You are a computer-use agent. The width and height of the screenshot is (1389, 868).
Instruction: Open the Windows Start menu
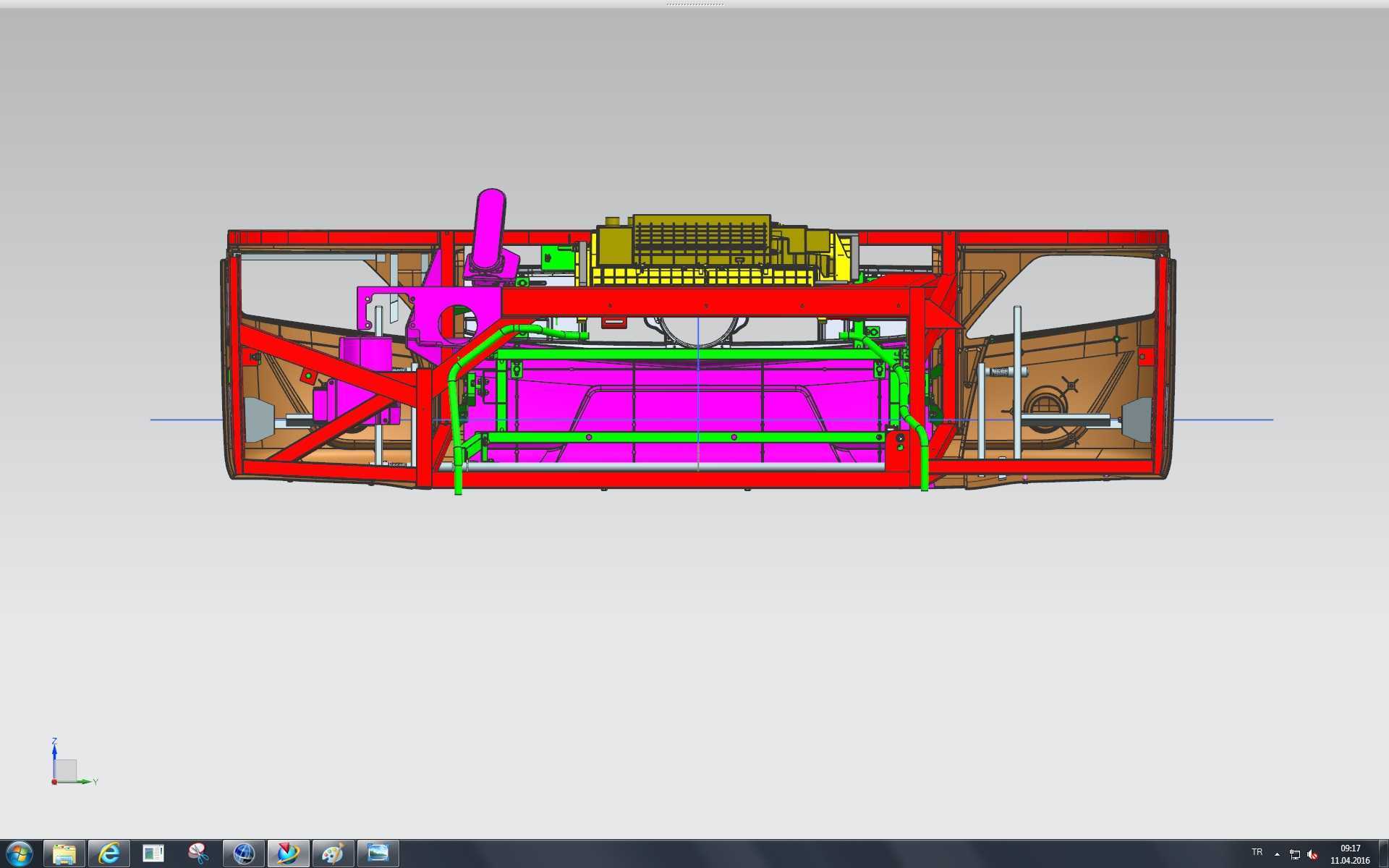coord(20,854)
